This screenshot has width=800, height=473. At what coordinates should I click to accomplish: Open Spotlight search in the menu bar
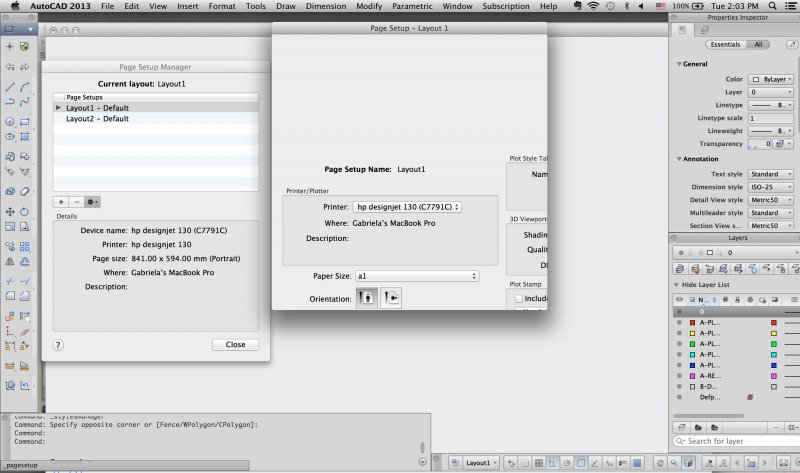coord(772,6)
